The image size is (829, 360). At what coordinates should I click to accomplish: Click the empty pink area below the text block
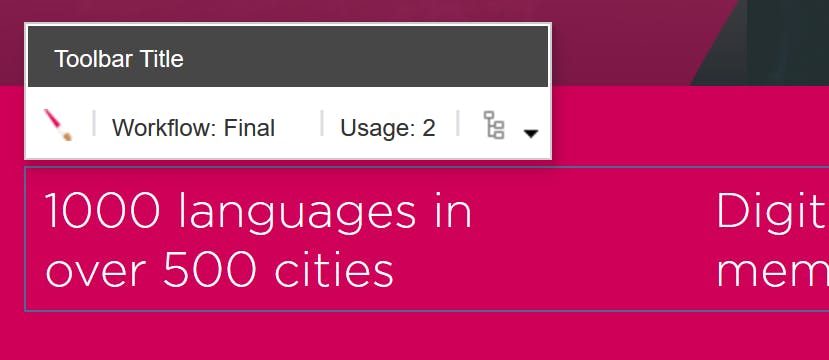click(x=414, y=336)
